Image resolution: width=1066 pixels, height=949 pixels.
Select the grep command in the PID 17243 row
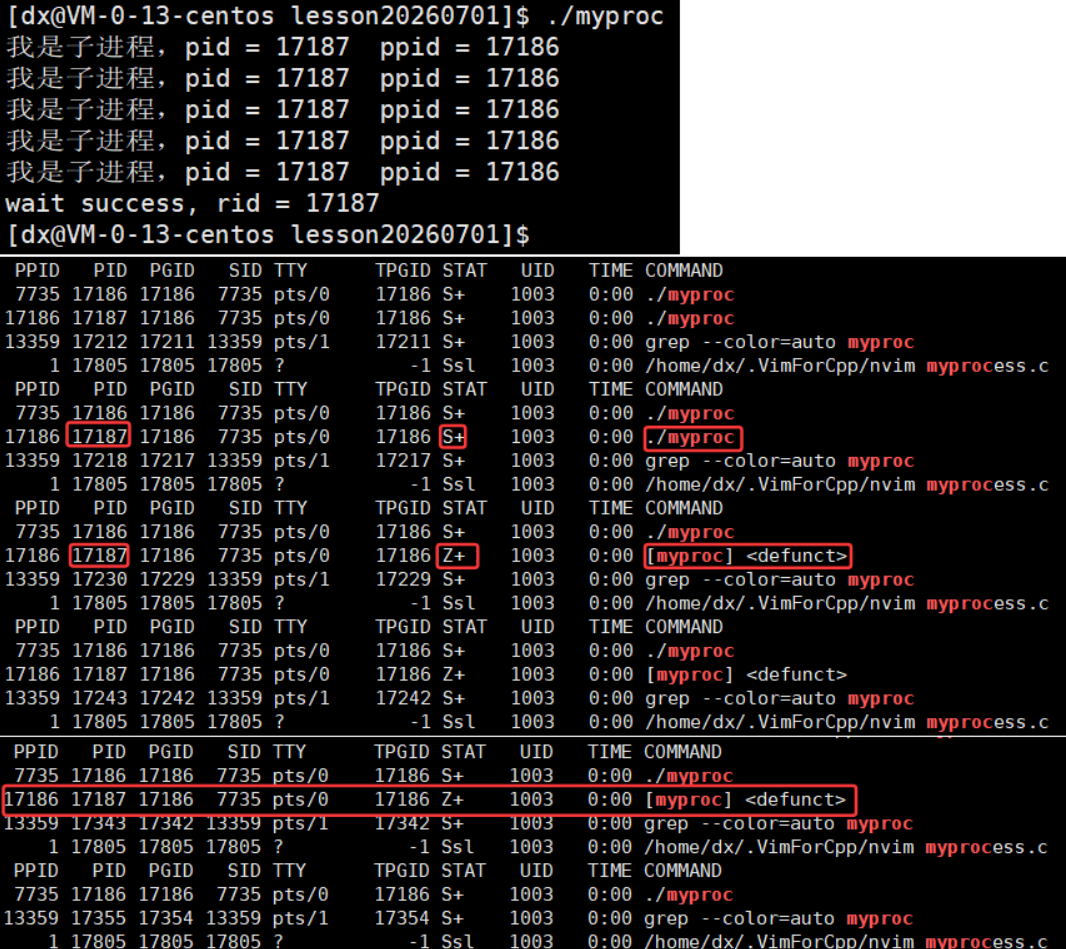pos(780,699)
